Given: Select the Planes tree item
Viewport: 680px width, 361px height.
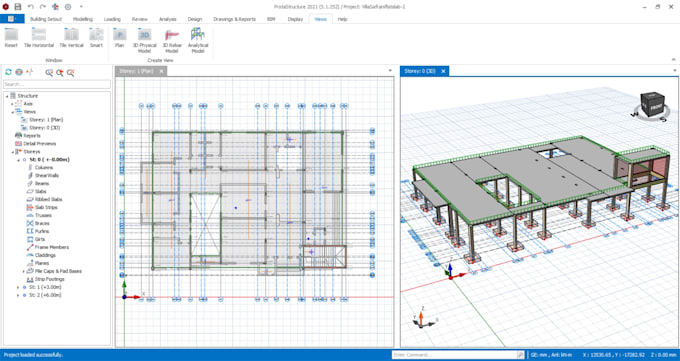Looking at the screenshot, I should click(42, 263).
